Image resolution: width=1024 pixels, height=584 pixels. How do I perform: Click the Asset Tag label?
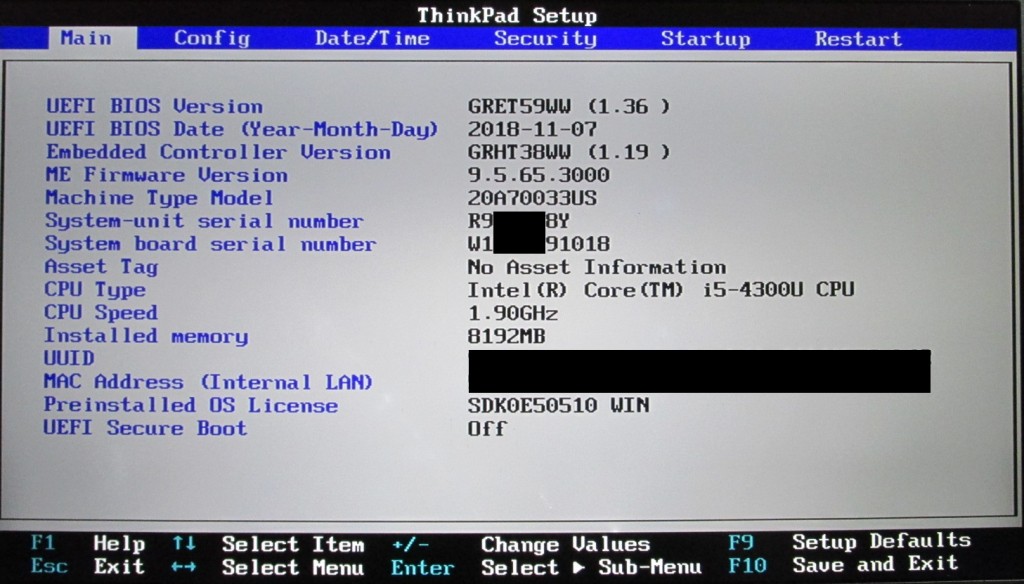point(101,267)
